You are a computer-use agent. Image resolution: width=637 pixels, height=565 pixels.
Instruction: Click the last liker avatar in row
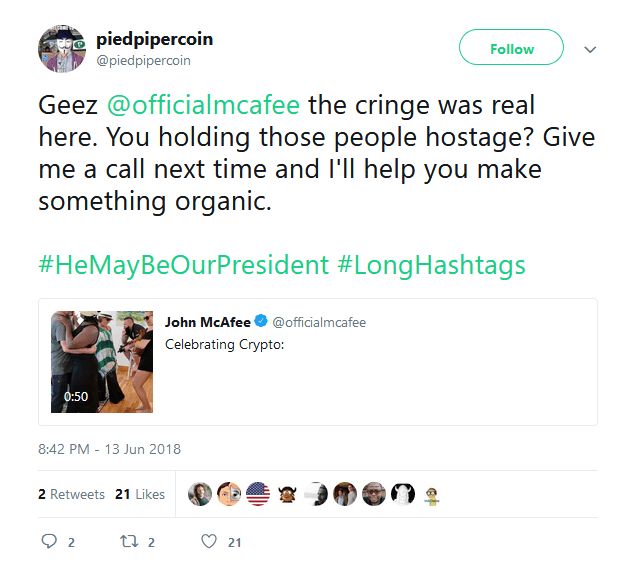point(432,495)
